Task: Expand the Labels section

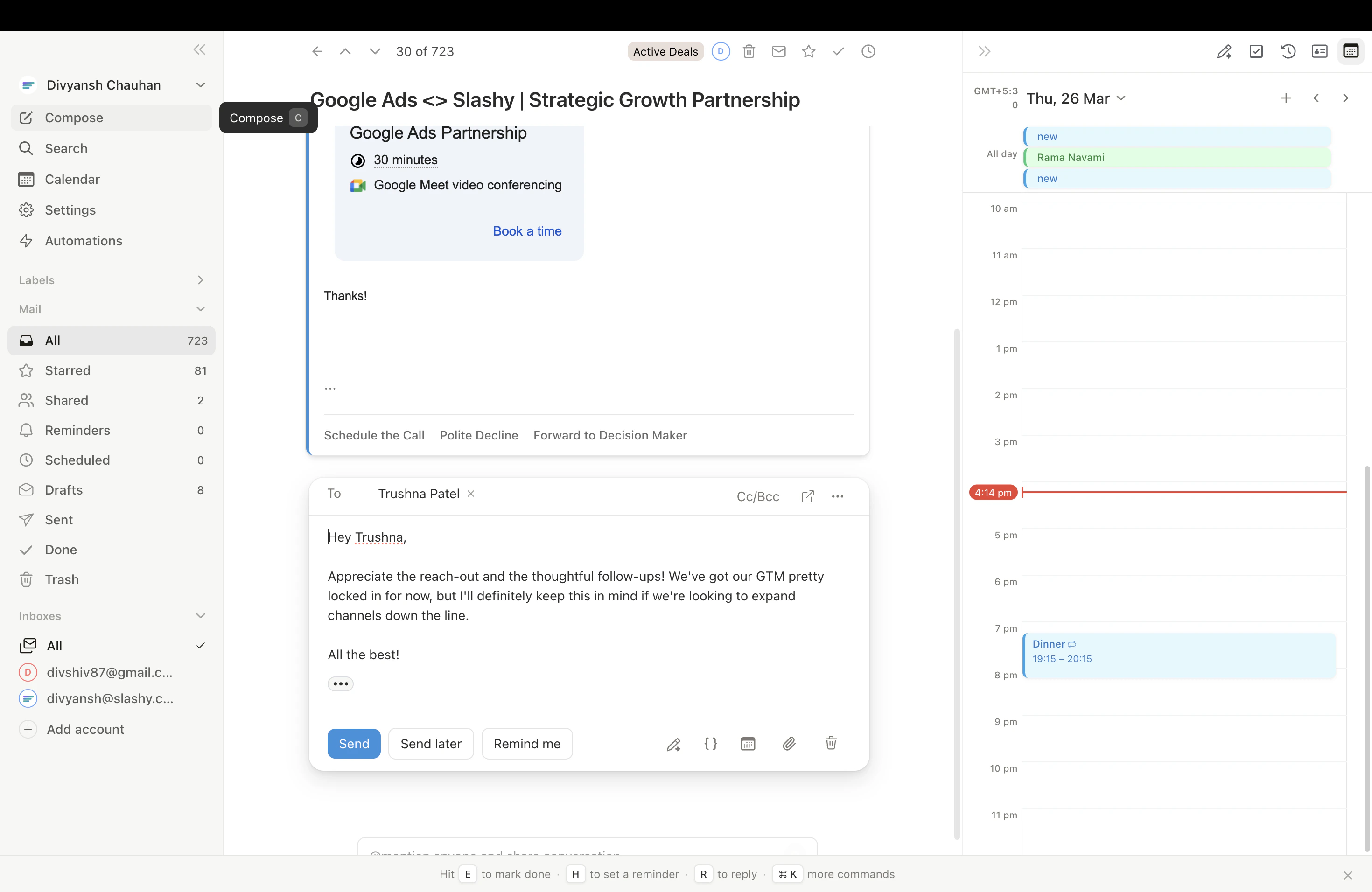Action: 200,280
